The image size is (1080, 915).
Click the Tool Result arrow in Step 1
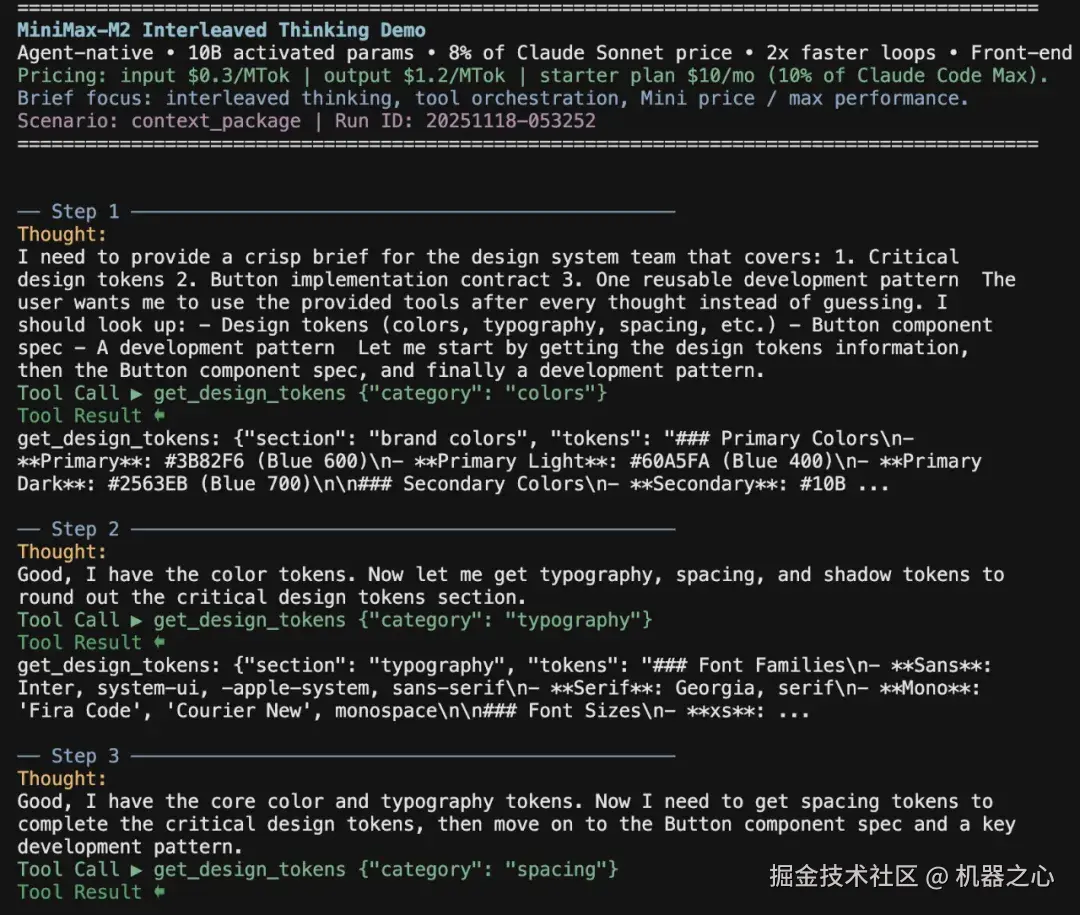(x=158, y=416)
